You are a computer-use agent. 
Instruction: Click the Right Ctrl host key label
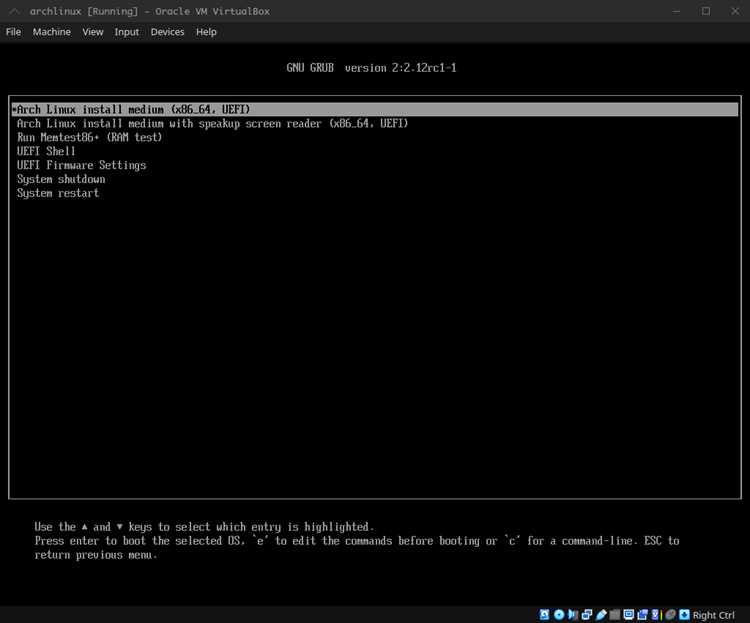point(714,615)
